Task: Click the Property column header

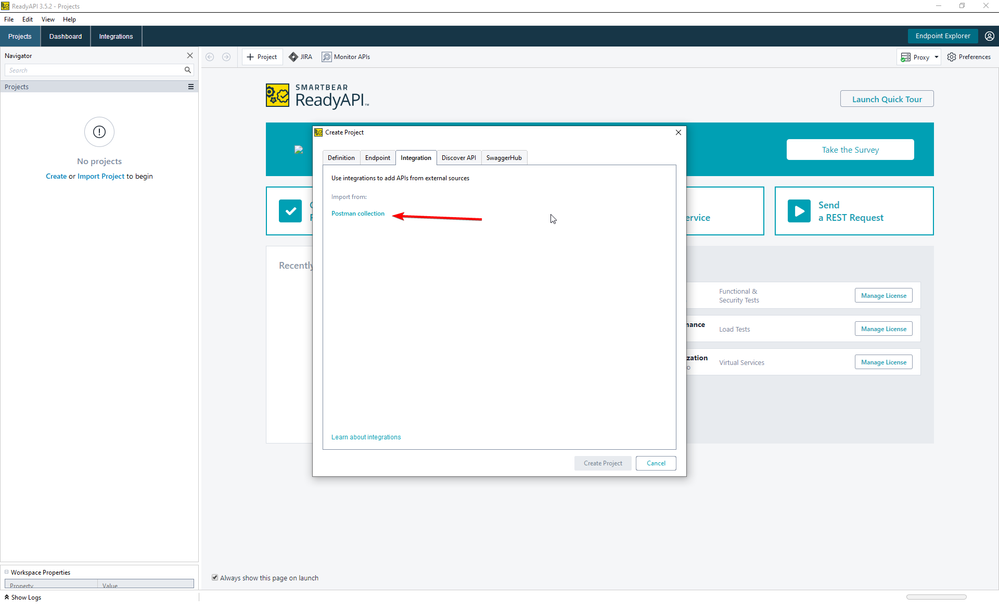Action: click(x=52, y=585)
